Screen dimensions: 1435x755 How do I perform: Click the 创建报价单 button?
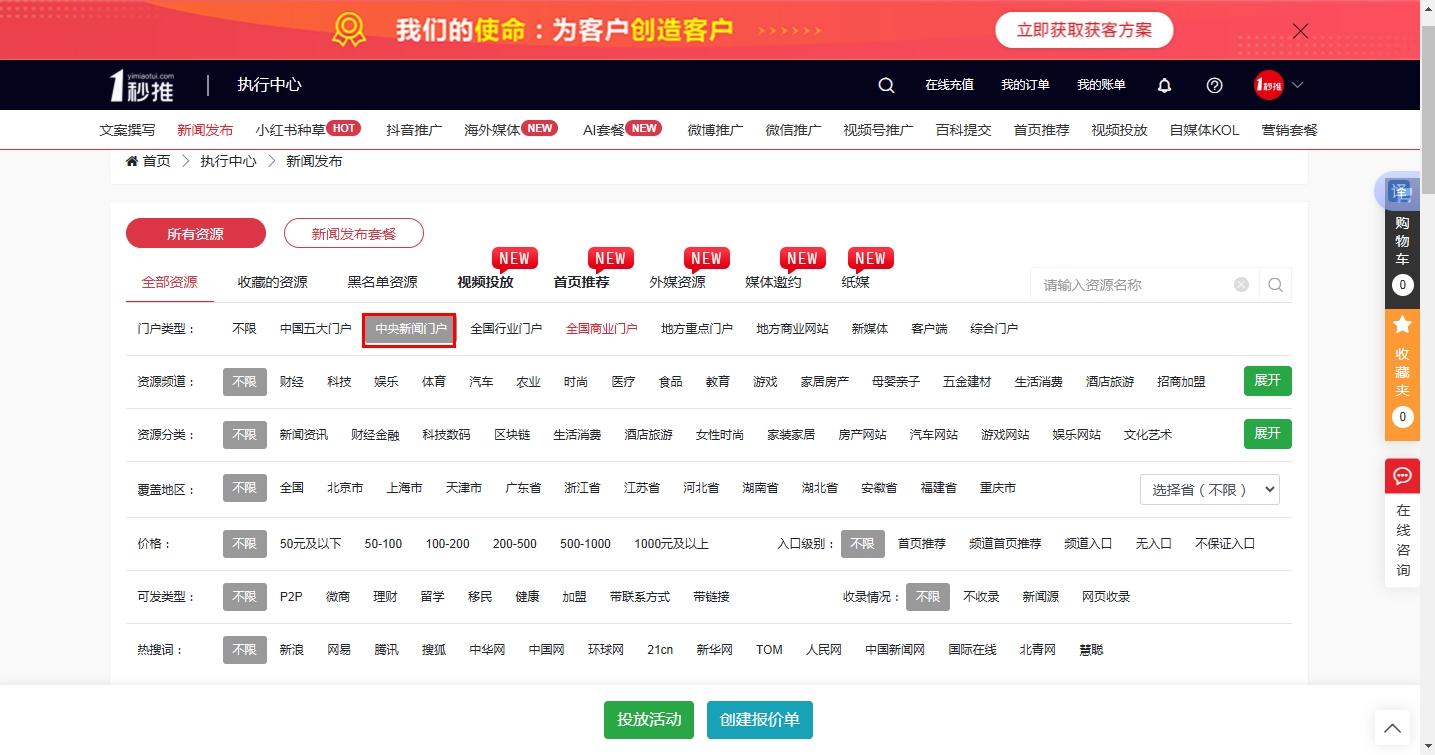(x=759, y=719)
